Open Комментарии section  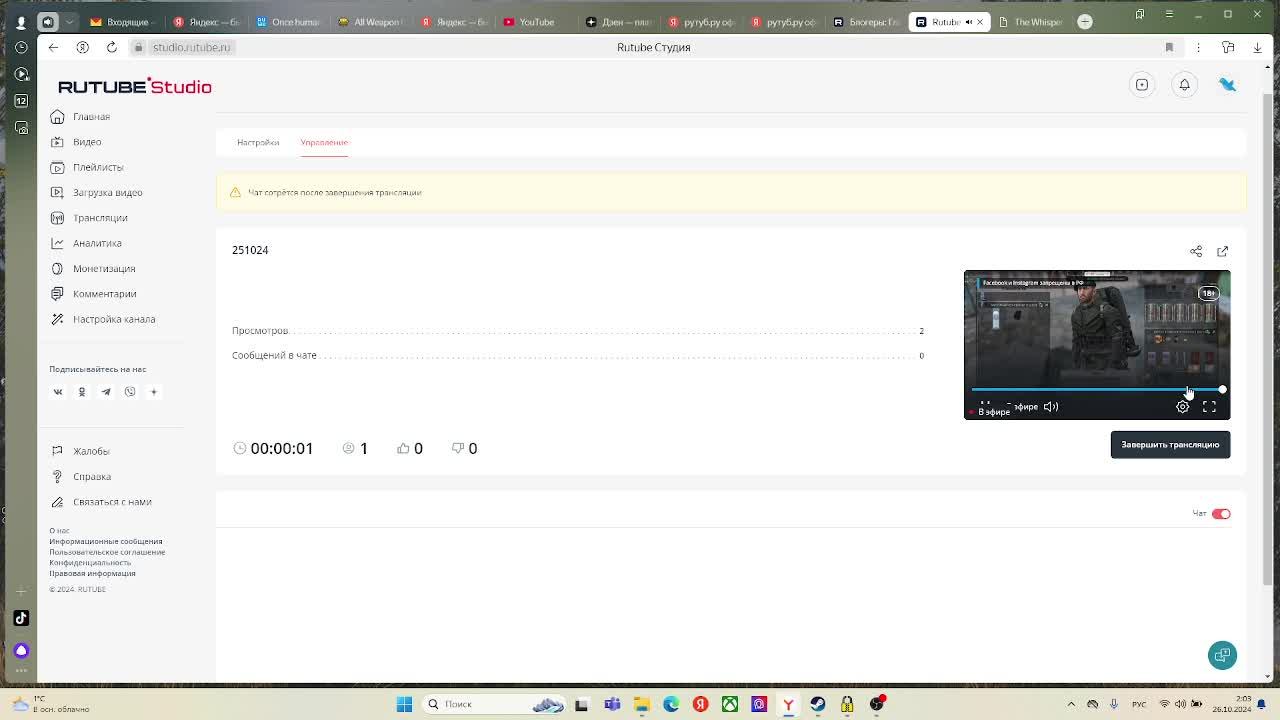(x=94, y=294)
